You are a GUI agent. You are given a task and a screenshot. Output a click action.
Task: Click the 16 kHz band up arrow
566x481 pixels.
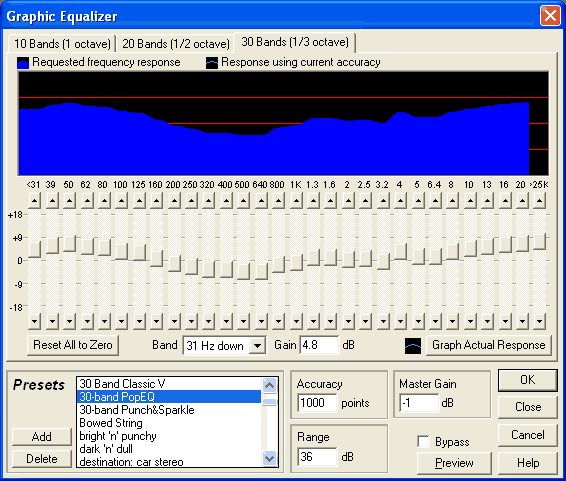[505, 200]
